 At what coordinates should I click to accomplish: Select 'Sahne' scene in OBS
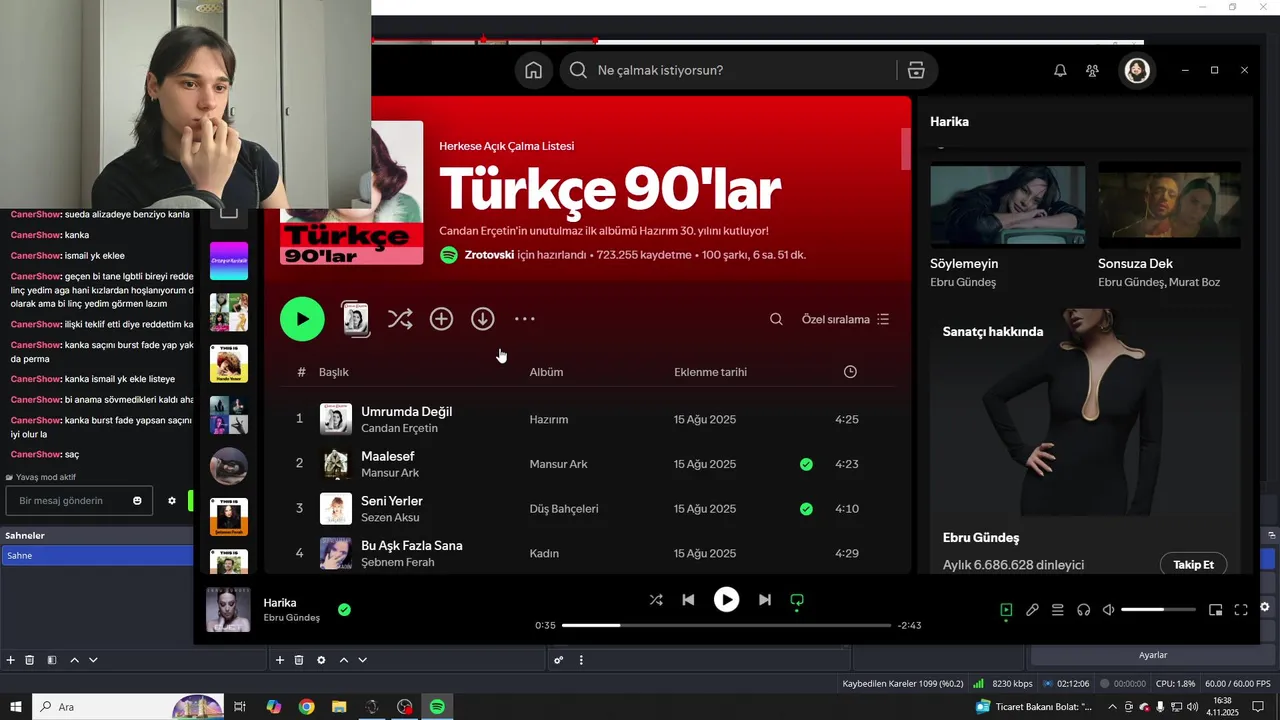(97, 555)
